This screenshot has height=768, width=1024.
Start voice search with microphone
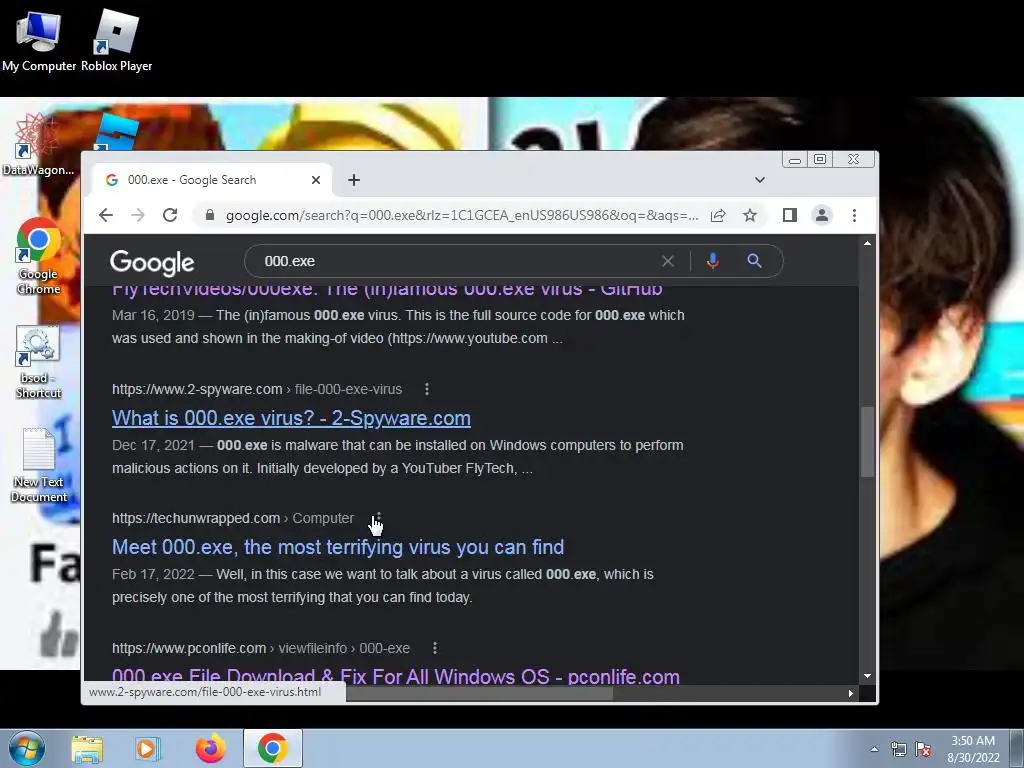point(712,261)
